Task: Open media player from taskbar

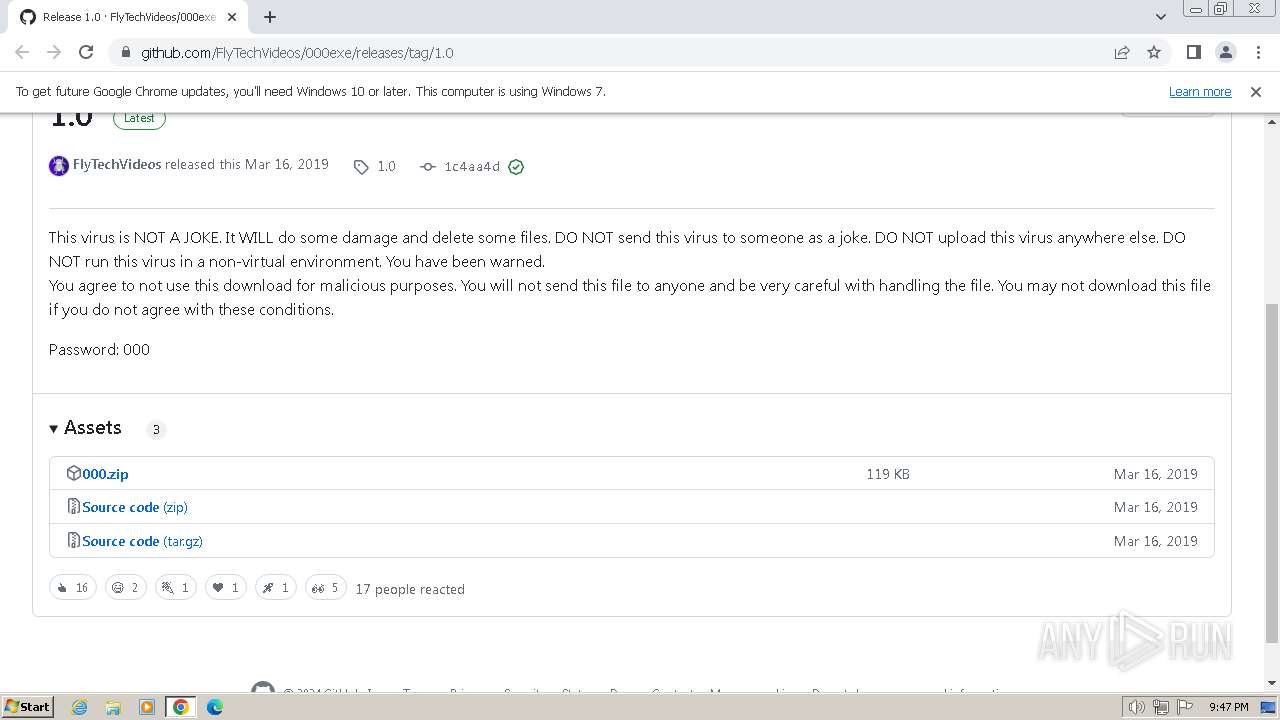Action: tap(147, 707)
